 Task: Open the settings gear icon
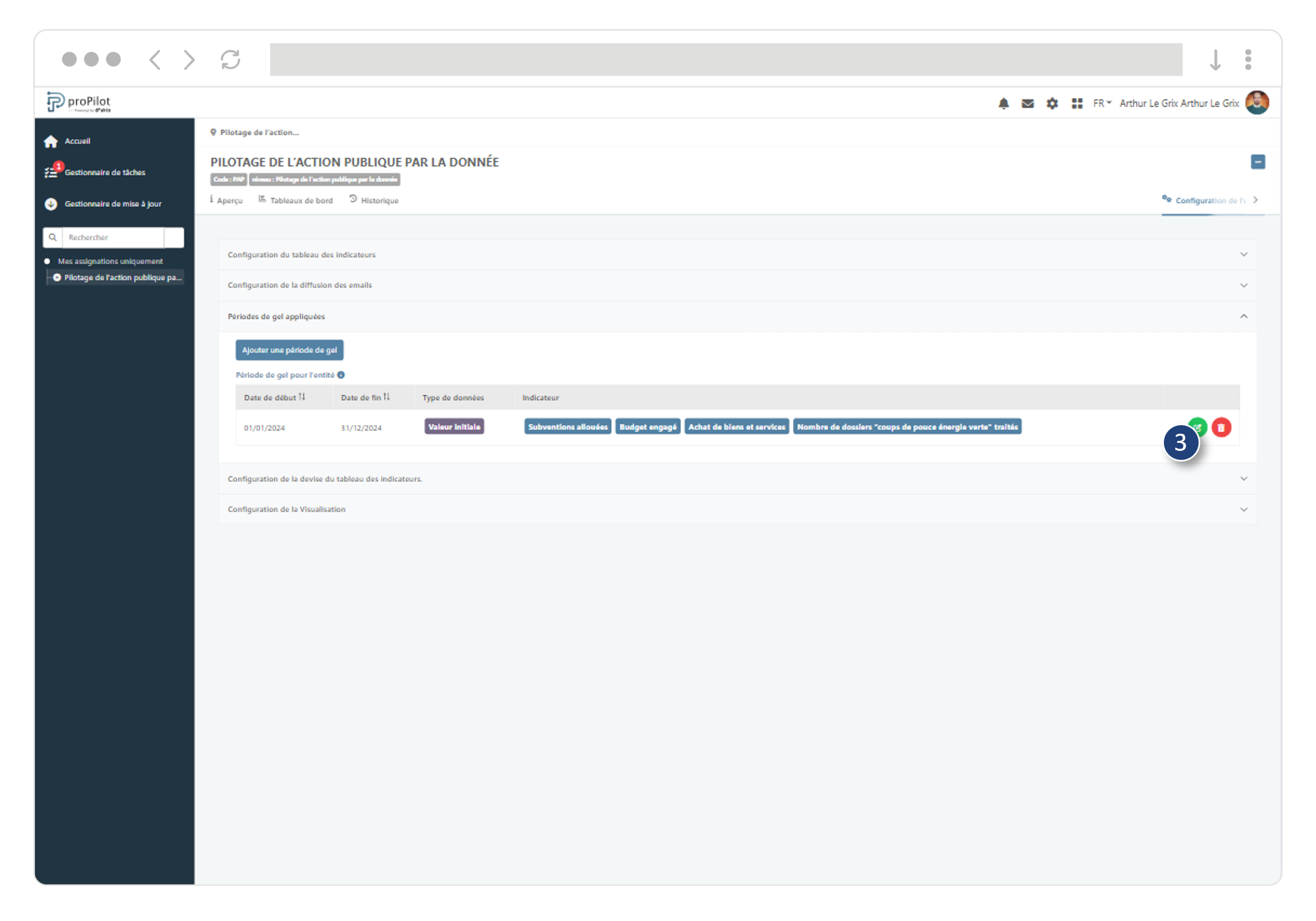point(1052,104)
